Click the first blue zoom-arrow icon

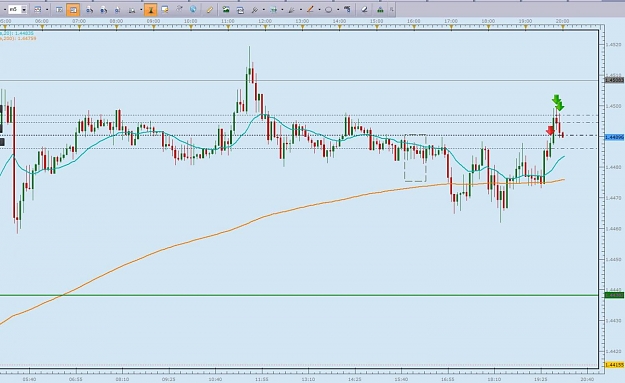[89, 10]
